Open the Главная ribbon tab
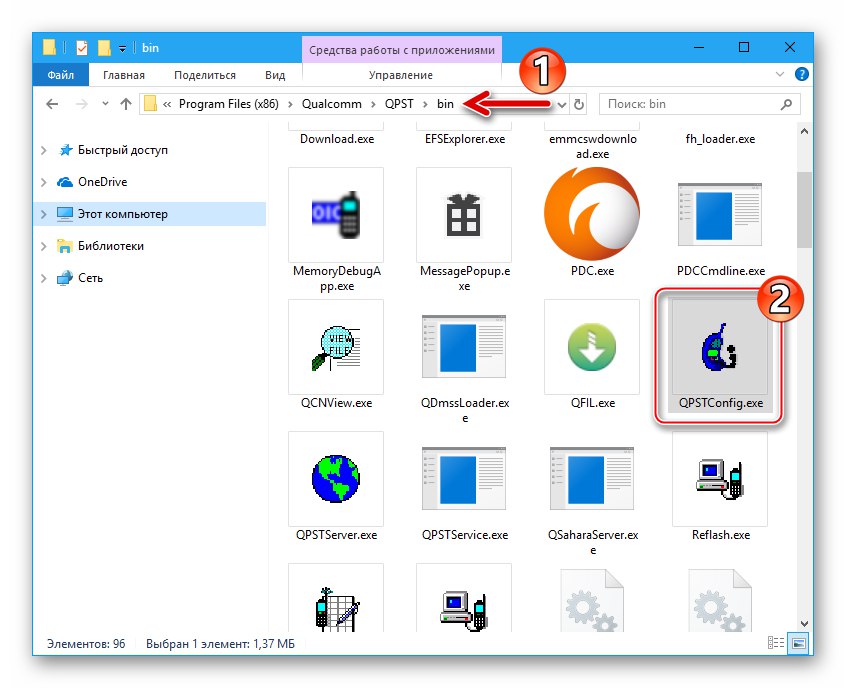846x688 pixels. (124, 75)
